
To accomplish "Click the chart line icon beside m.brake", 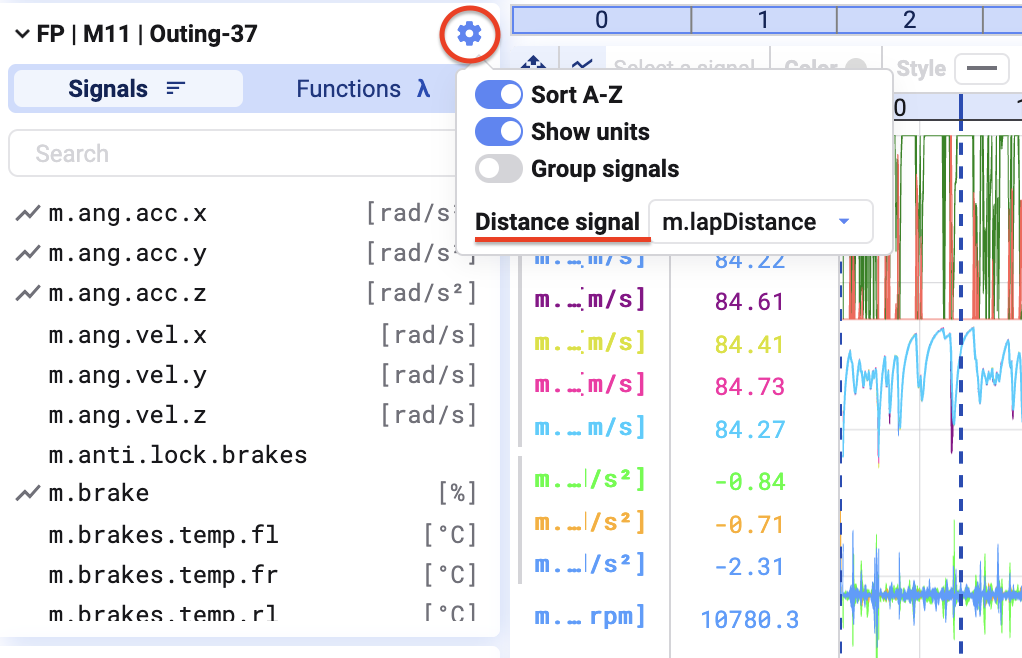I will tap(28, 494).
